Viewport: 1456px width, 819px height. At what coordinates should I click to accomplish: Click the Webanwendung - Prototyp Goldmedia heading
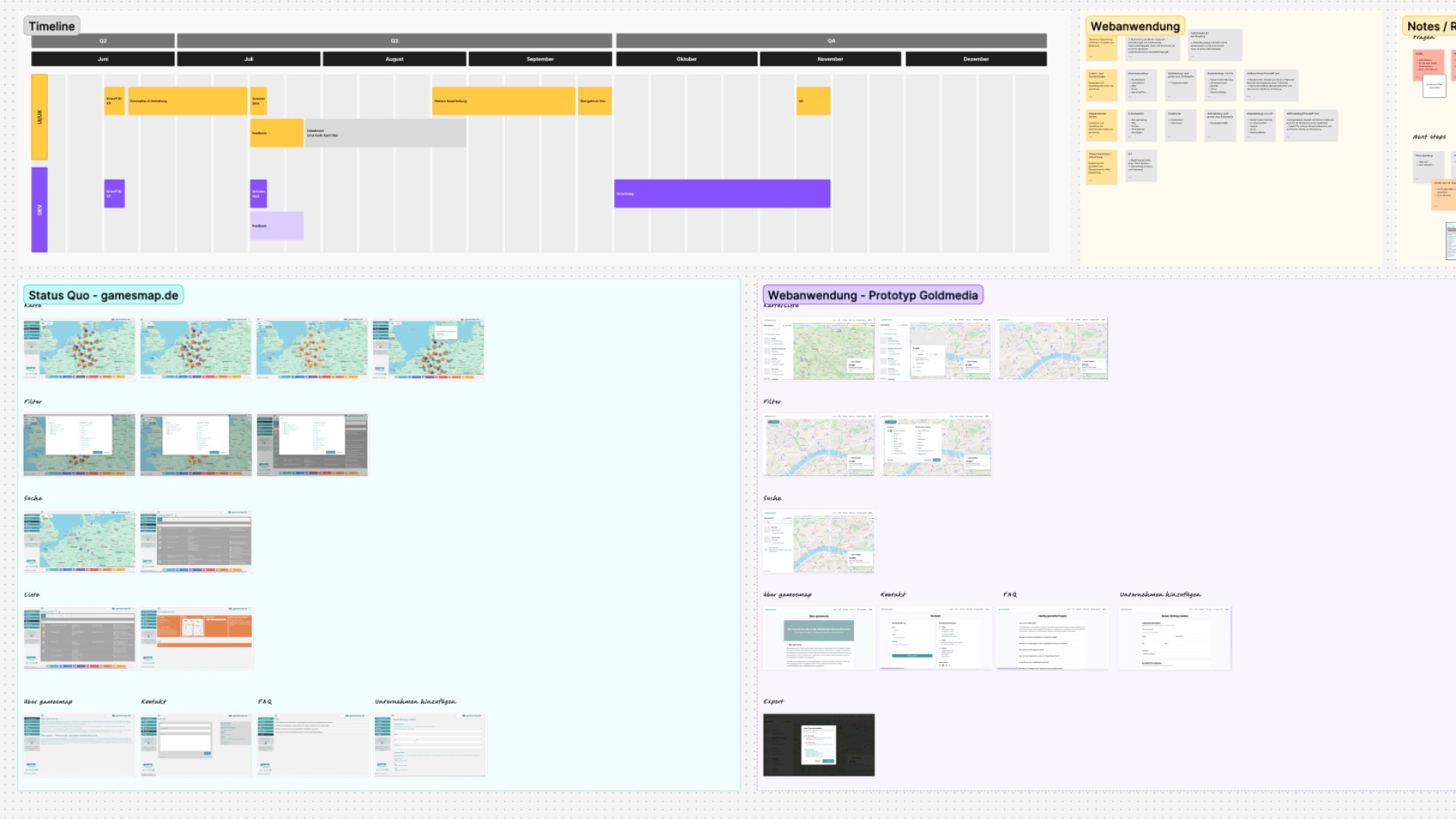tap(873, 295)
